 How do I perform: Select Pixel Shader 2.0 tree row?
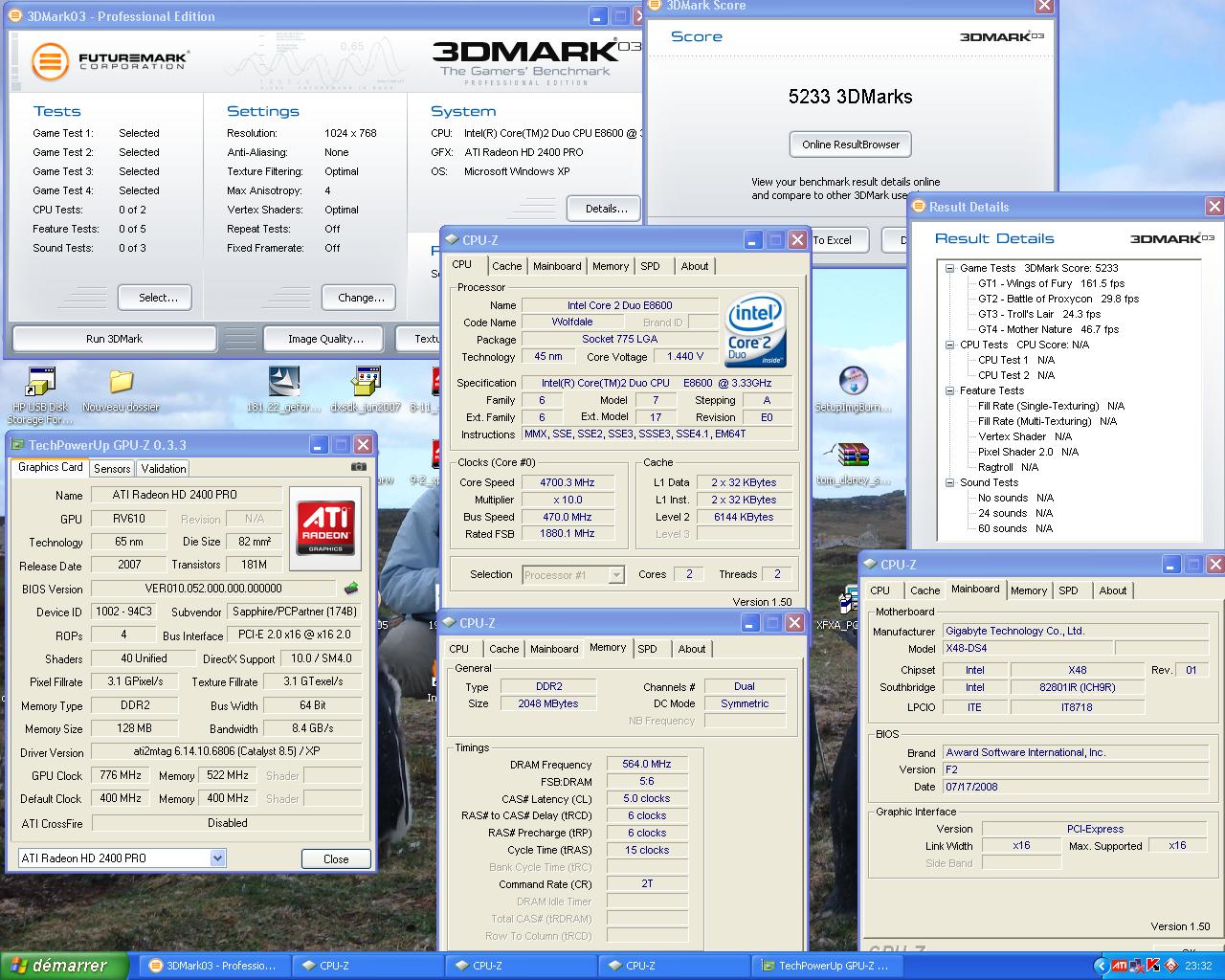pyautogui.click(x=1028, y=452)
